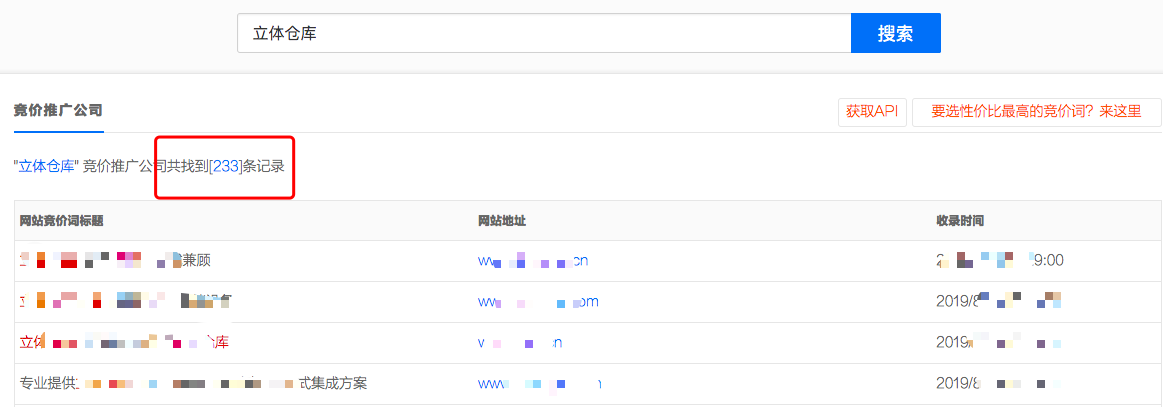Click the 收录时间 column header
Viewport: 1163px width, 407px height.
pos(960,220)
